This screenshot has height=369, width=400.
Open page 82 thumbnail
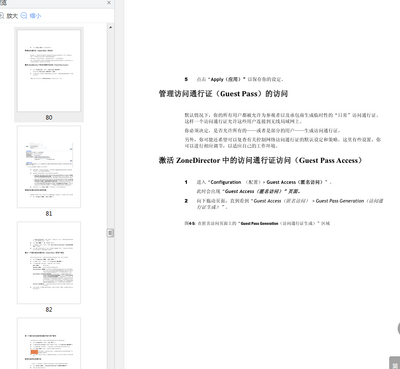click(x=49, y=263)
